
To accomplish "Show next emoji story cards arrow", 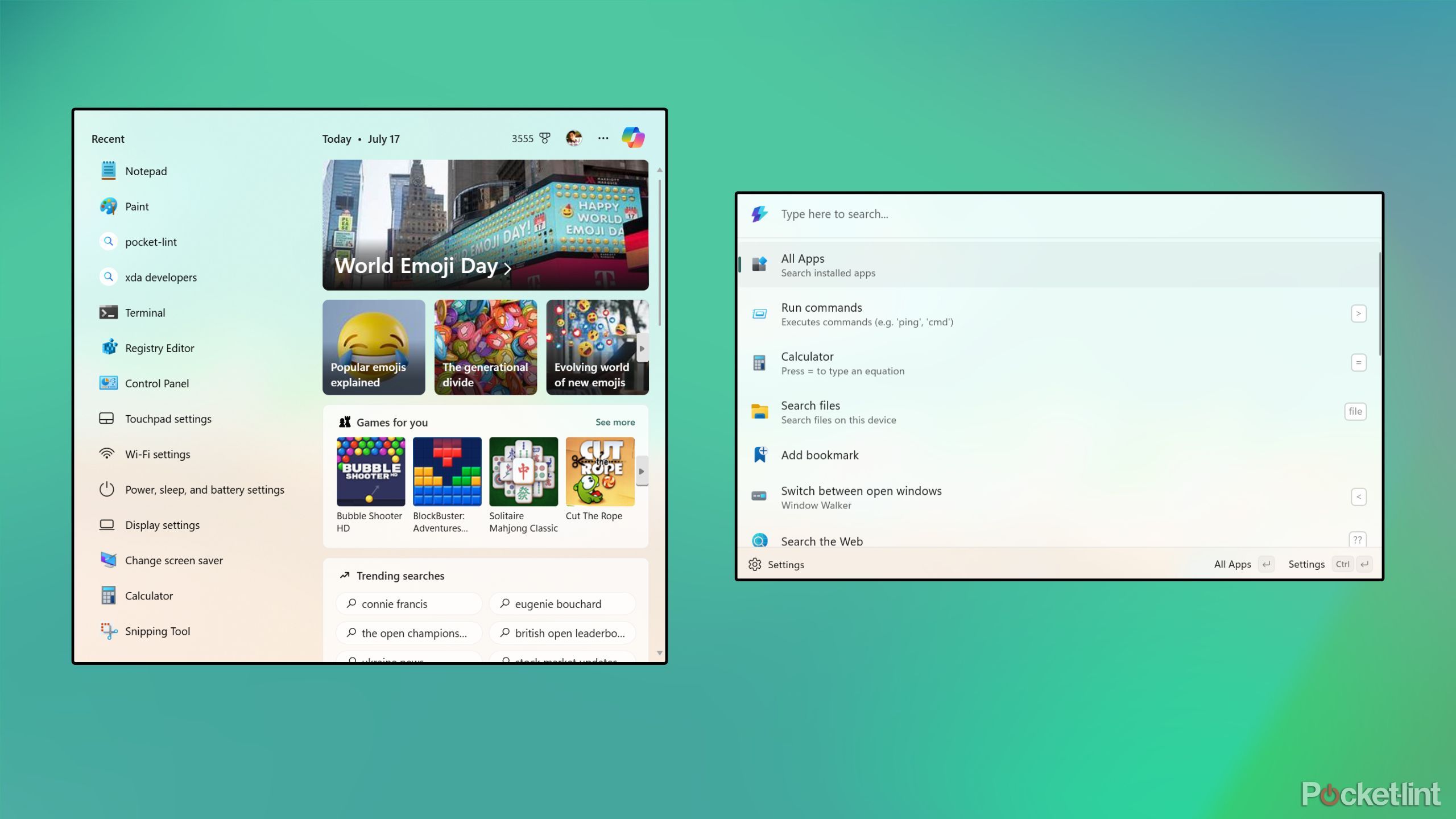I will coord(642,348).
